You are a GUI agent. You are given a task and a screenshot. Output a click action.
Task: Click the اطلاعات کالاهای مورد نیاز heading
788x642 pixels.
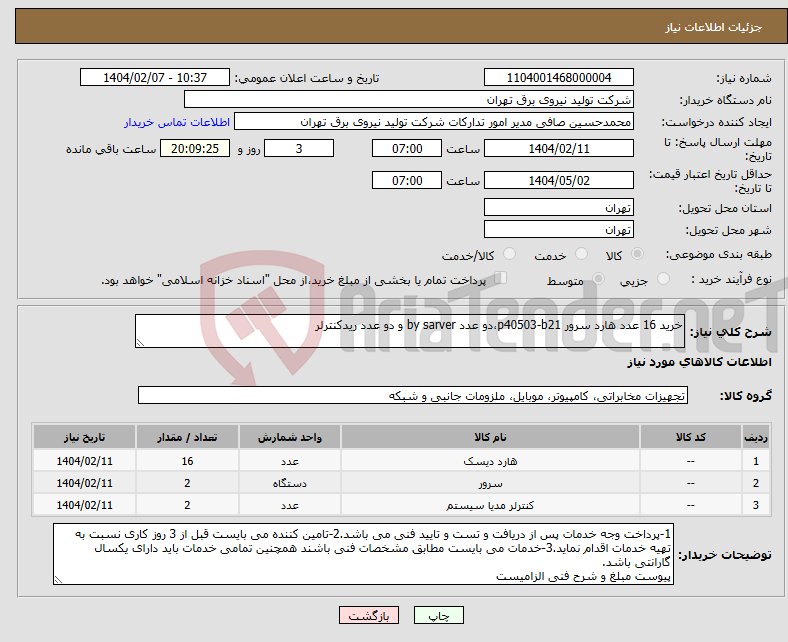[699, 362]
